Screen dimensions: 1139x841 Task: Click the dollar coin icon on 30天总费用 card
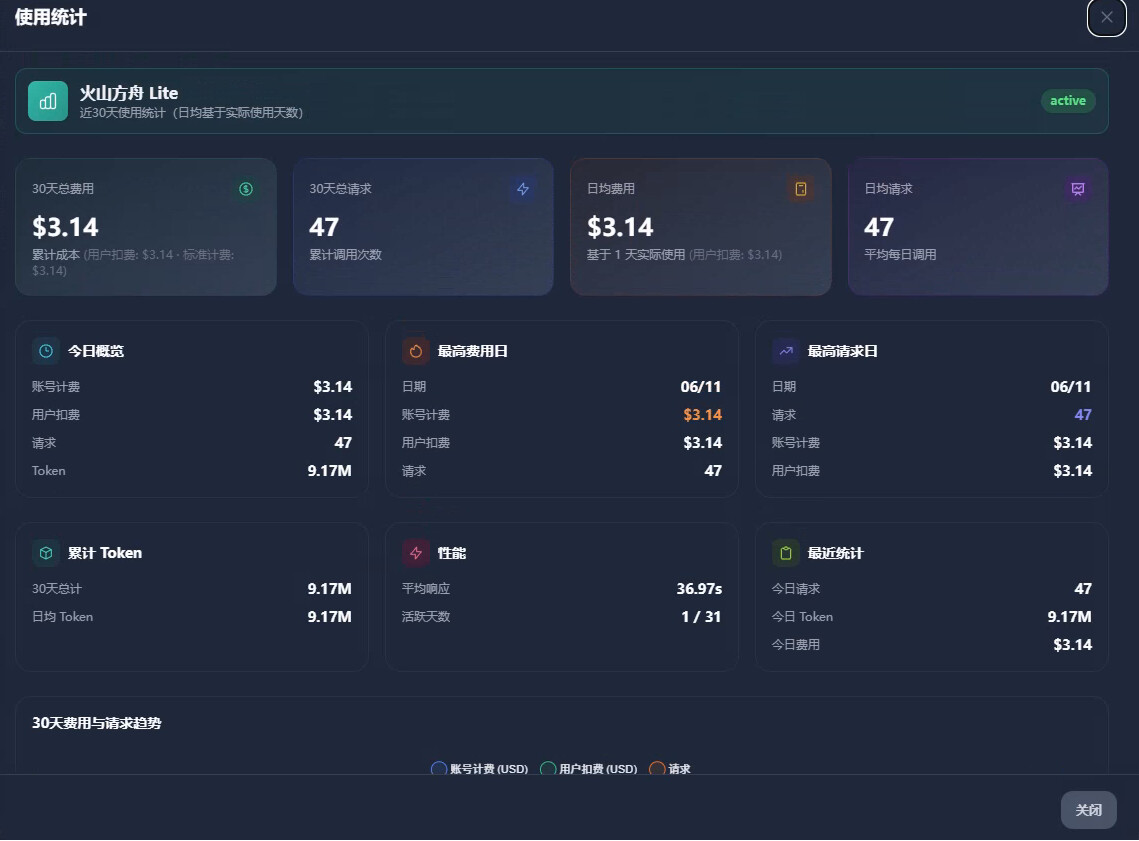(246, 189)
